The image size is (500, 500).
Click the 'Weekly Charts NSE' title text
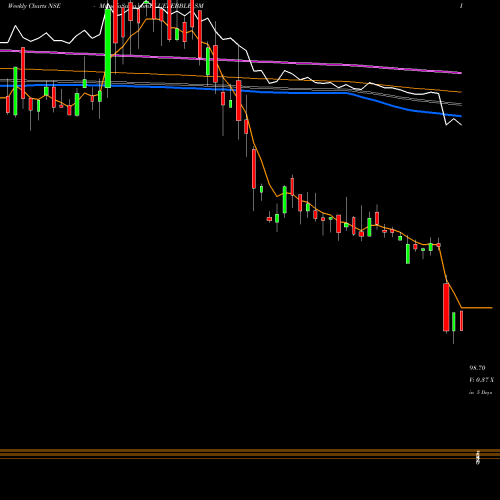tap(34, 6)
